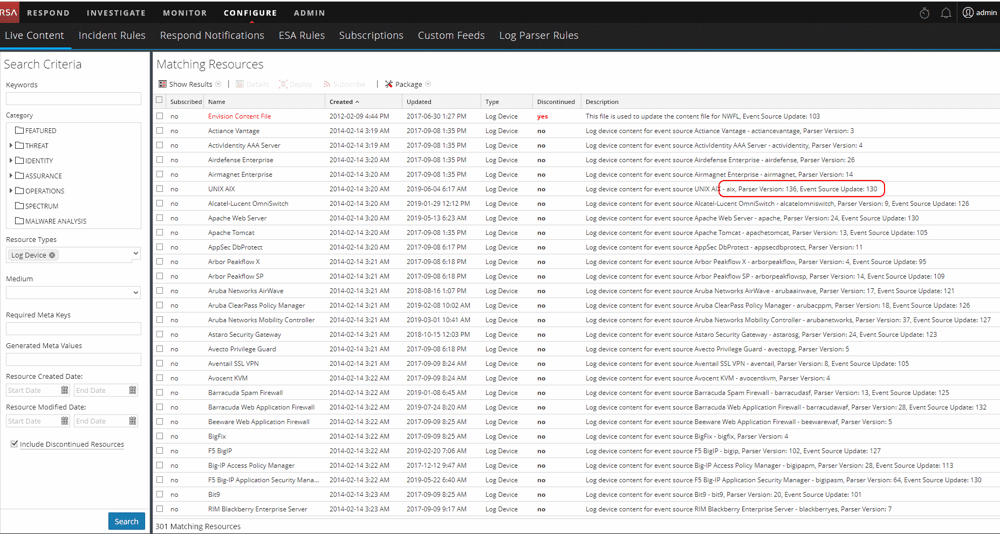Click the SPECTRUM category folder icon
This screenshot has width=1000, height=534.
(x=19, y=206)
